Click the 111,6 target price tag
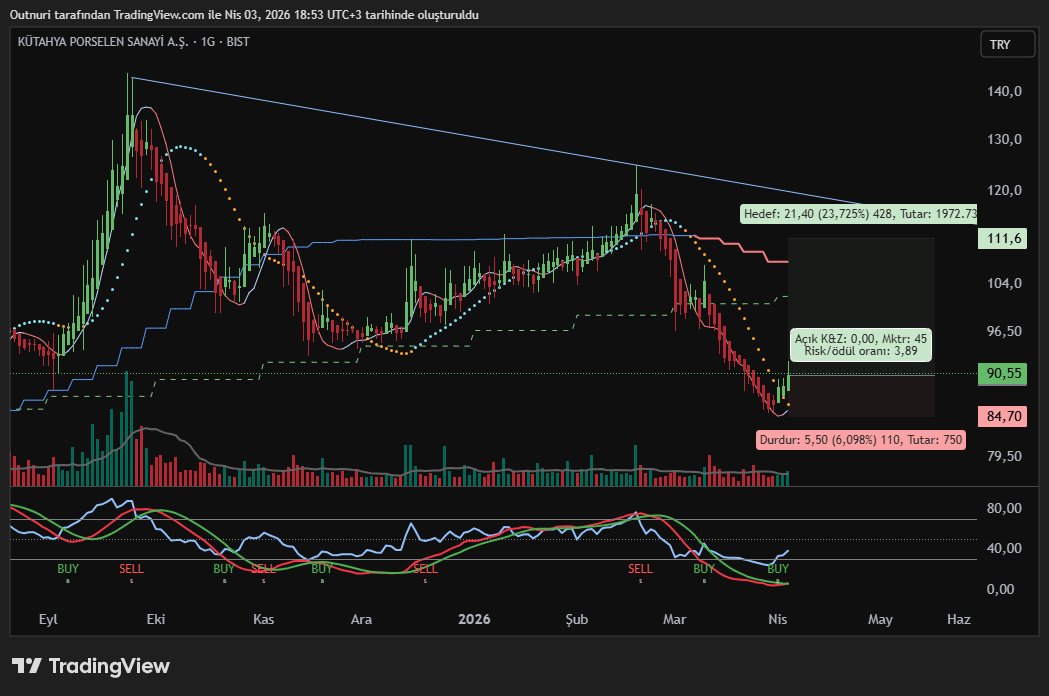The width and height of the screenshot is (1049, 696). pos(1002,238)
